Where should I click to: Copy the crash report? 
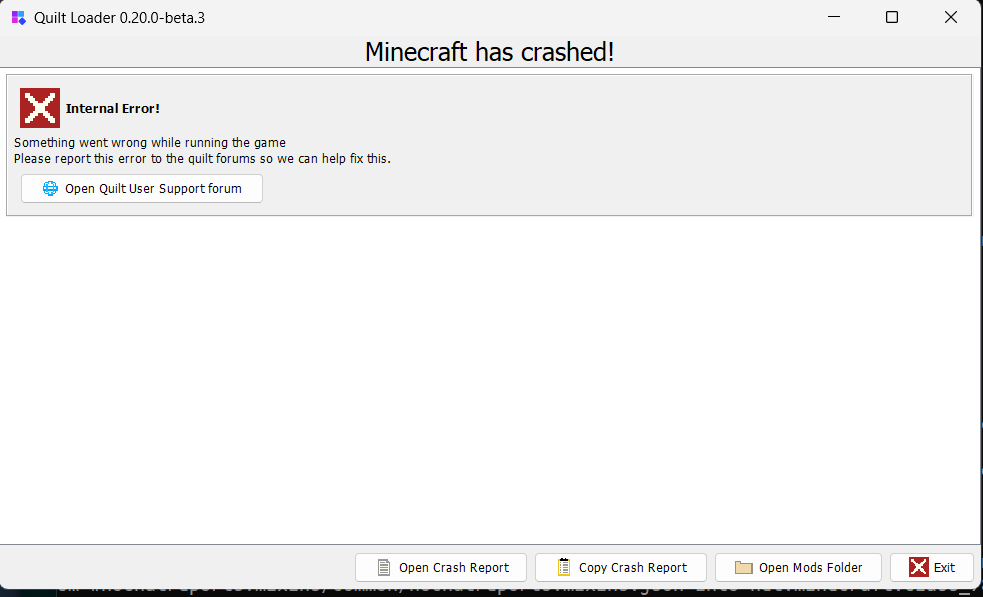click(x=620, y=567)
